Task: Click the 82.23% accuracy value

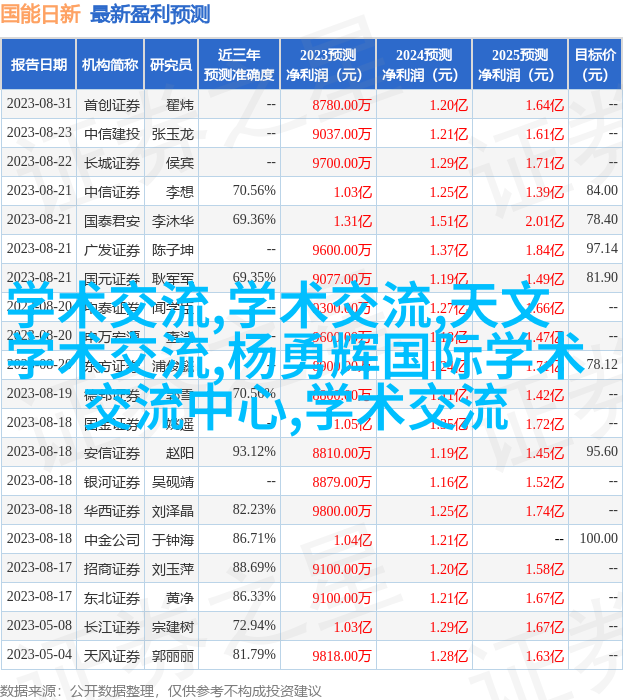Action: click(254, 510)
